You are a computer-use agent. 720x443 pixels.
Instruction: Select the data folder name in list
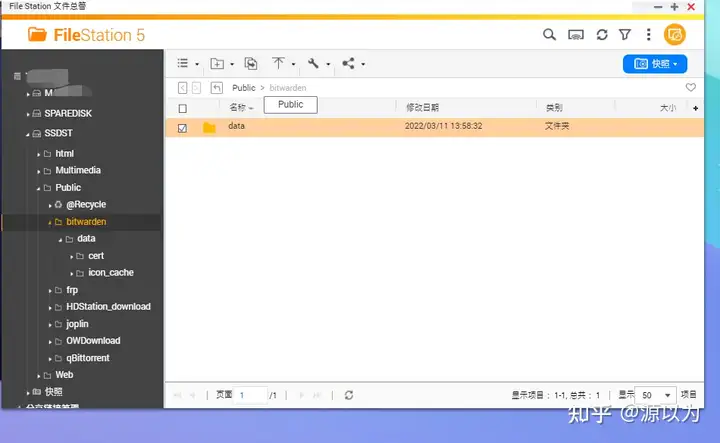click(236, 126)
